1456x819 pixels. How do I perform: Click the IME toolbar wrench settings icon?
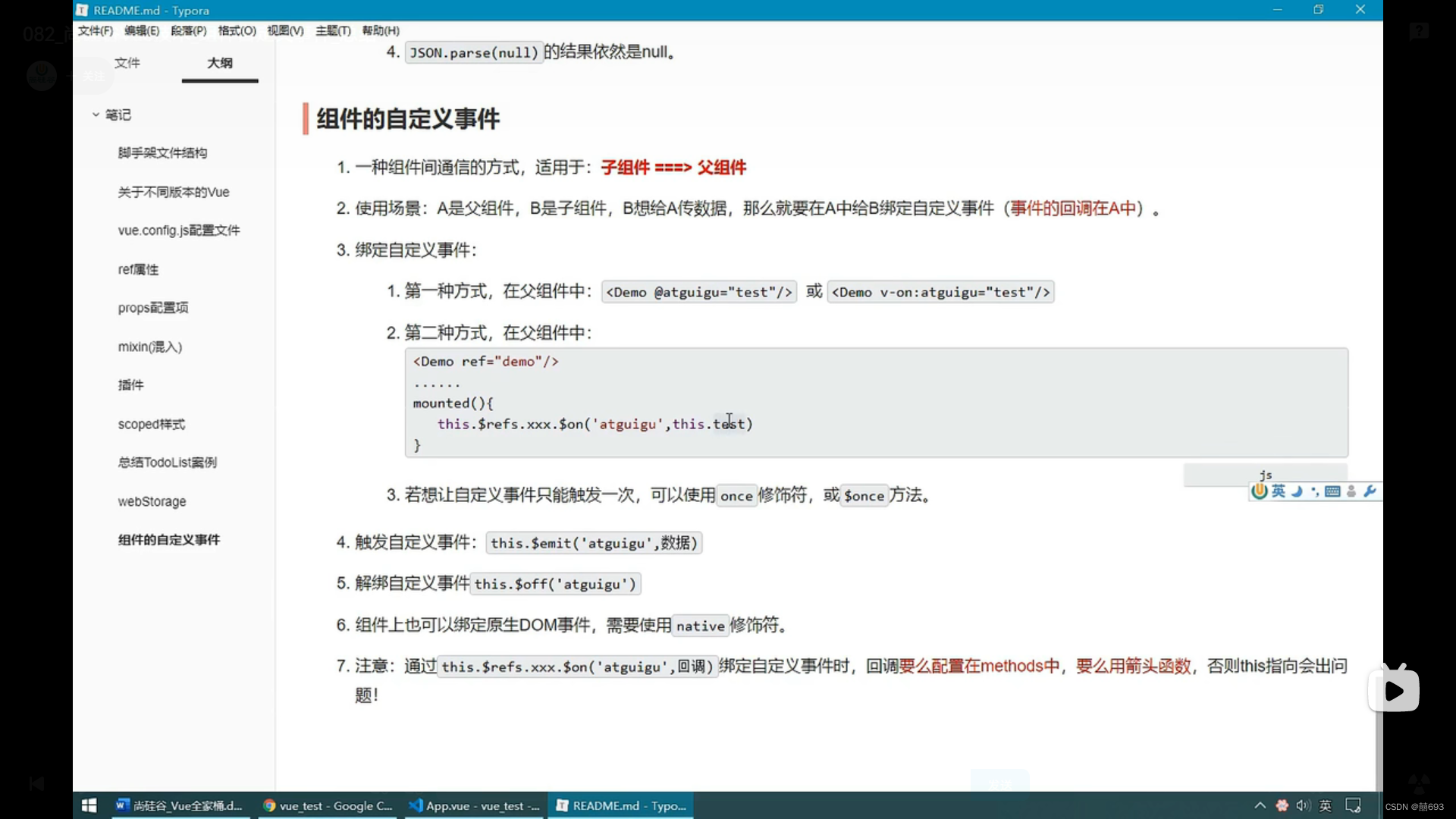click(x=1370, y=491)
